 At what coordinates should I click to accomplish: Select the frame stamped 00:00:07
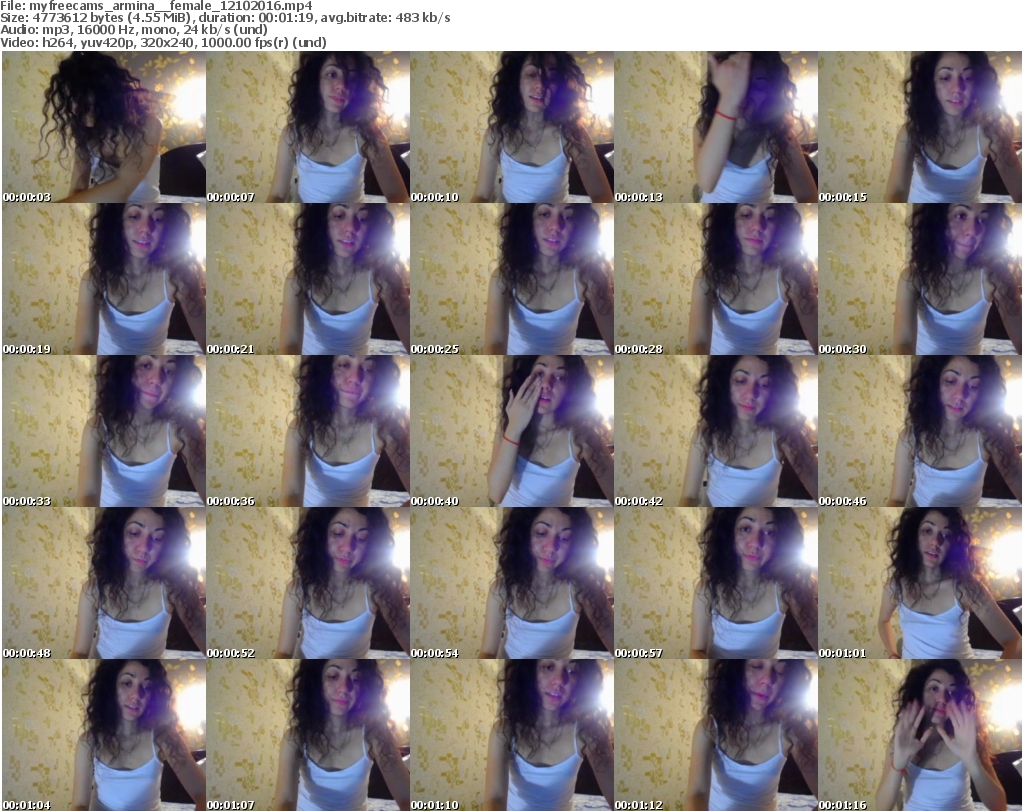pos(308,127)
